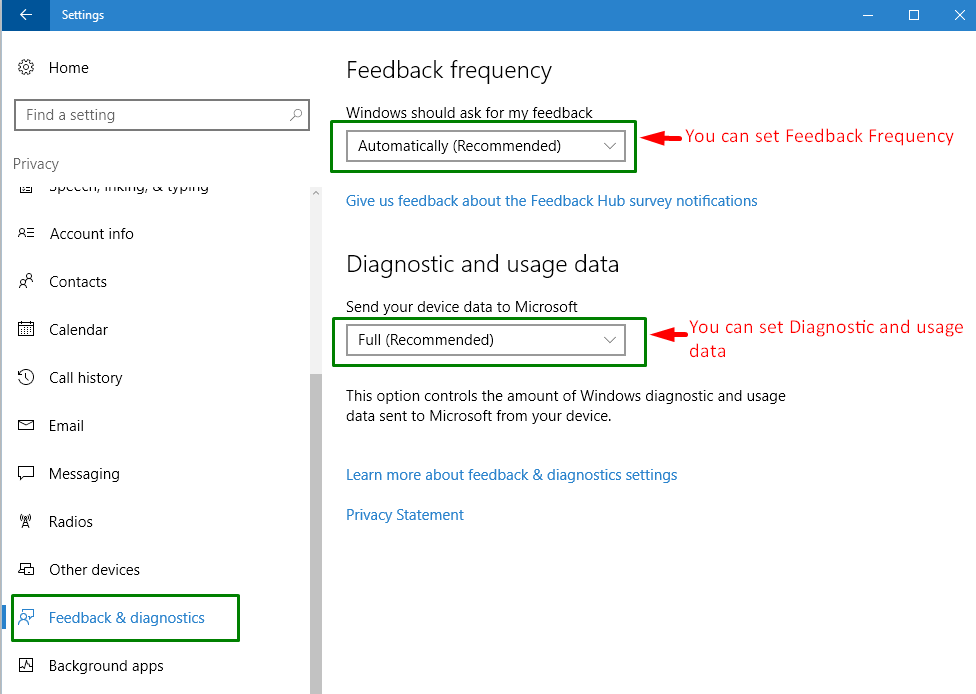Open Feedback Hub survey notifications link

[551, 201]
